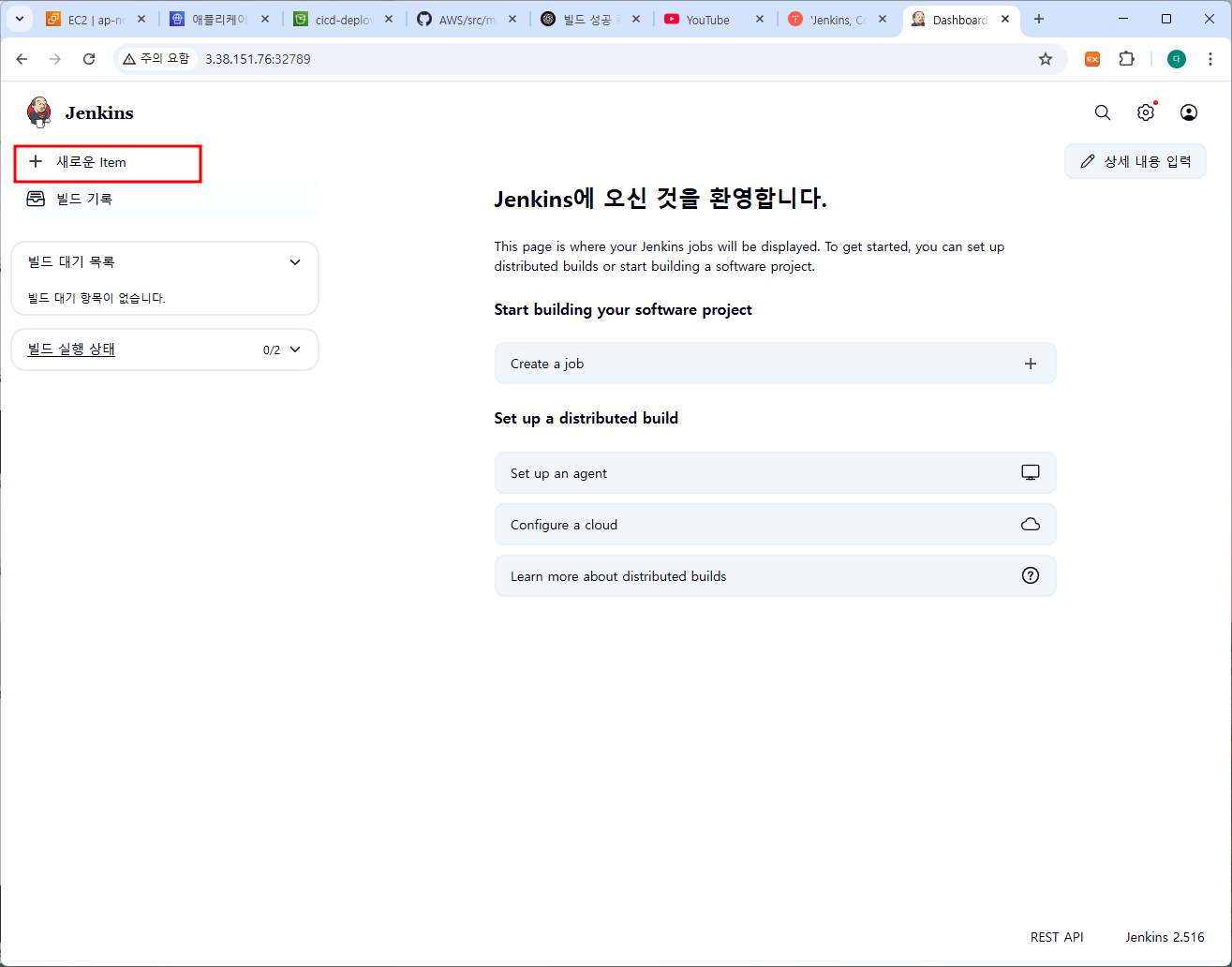Image resolution: width=1232 pixels, height=967 pixels.
Task: Open the browser extensions puzzle icon
Action: click(1127, 59)
